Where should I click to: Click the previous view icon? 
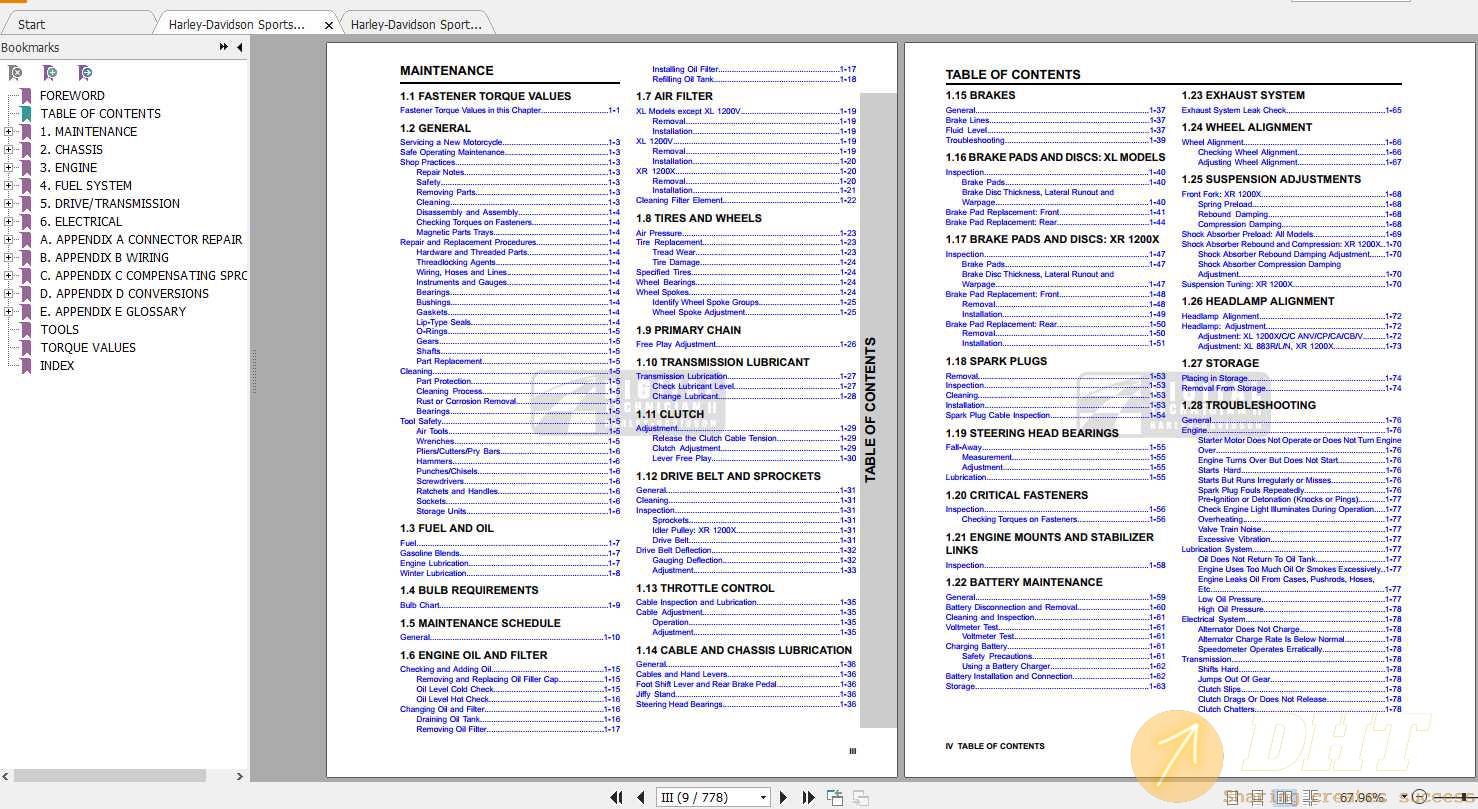[835, 797]
